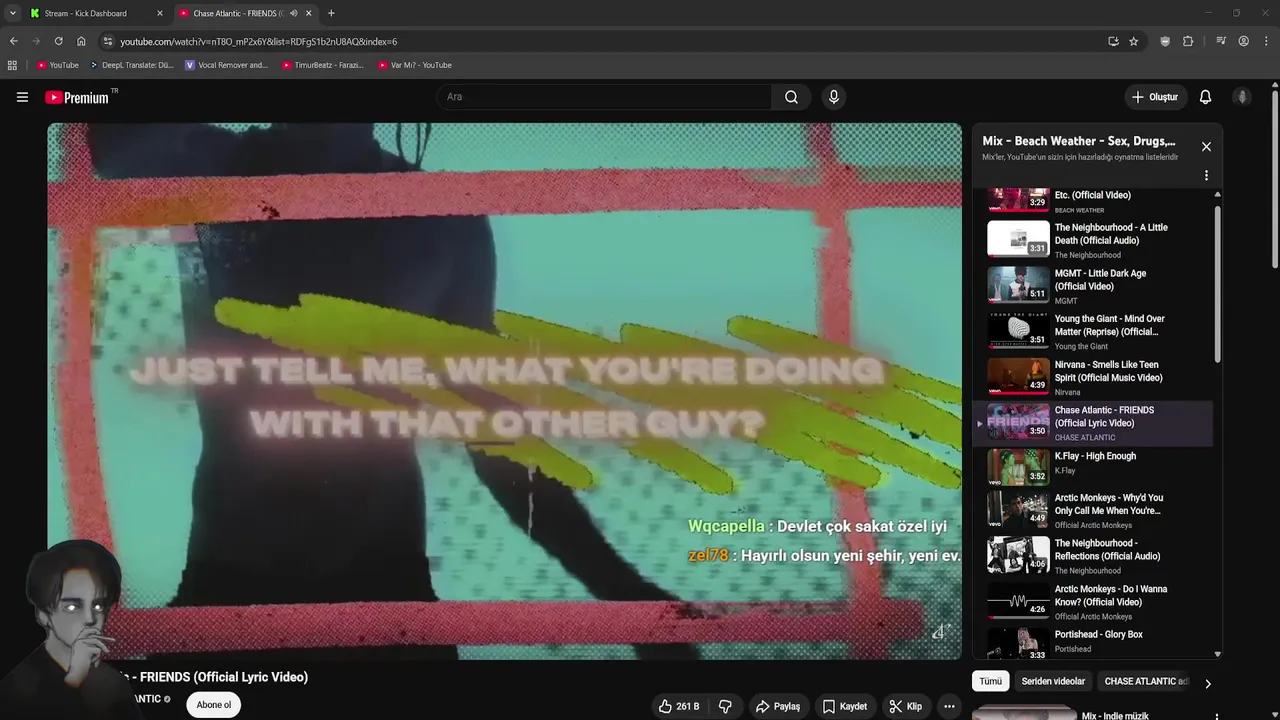Open the Apps grid in bookmarks bar
Viewport: 1280px width, 720px height.
[x=12, y=65]
